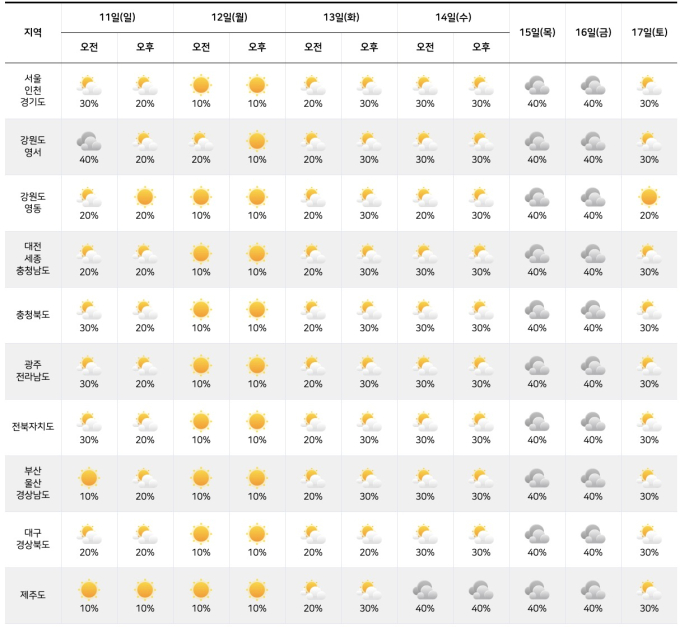Click the 강원도 영서 region label
The image size is (680, 629).
tap(33, 146)
